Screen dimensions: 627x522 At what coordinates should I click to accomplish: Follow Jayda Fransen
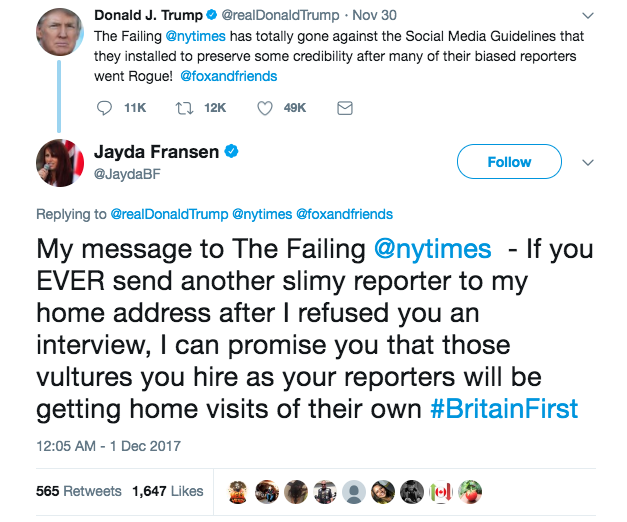509,162
